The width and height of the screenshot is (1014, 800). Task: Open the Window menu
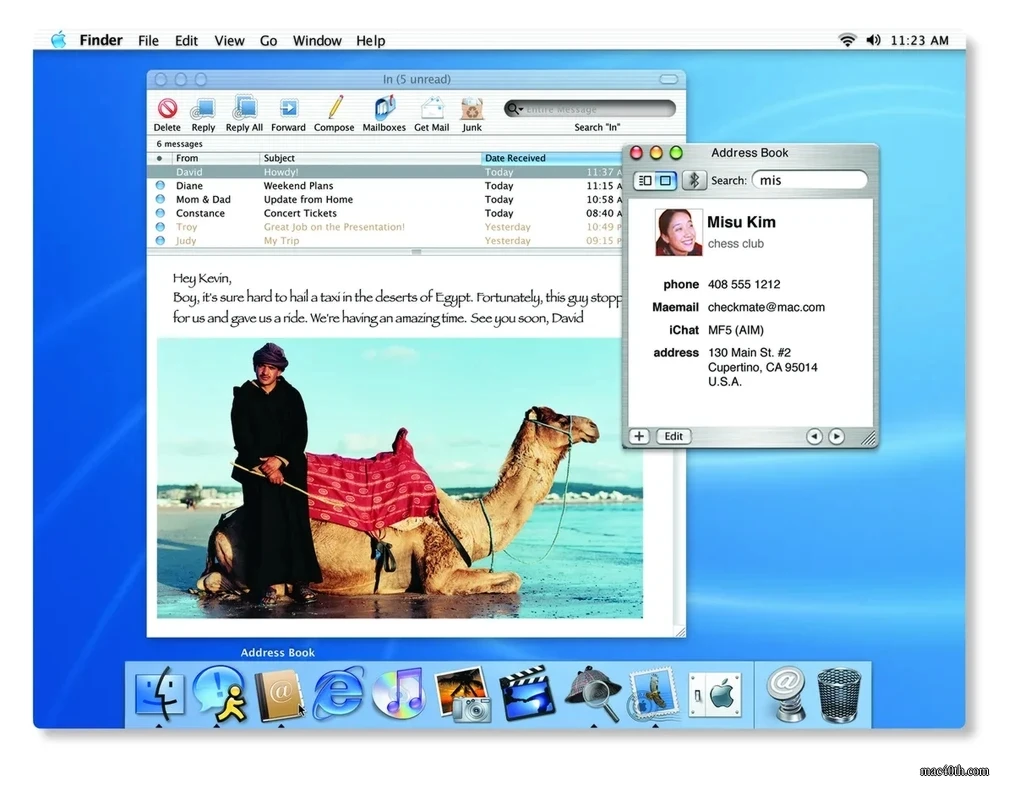(317, 40)
